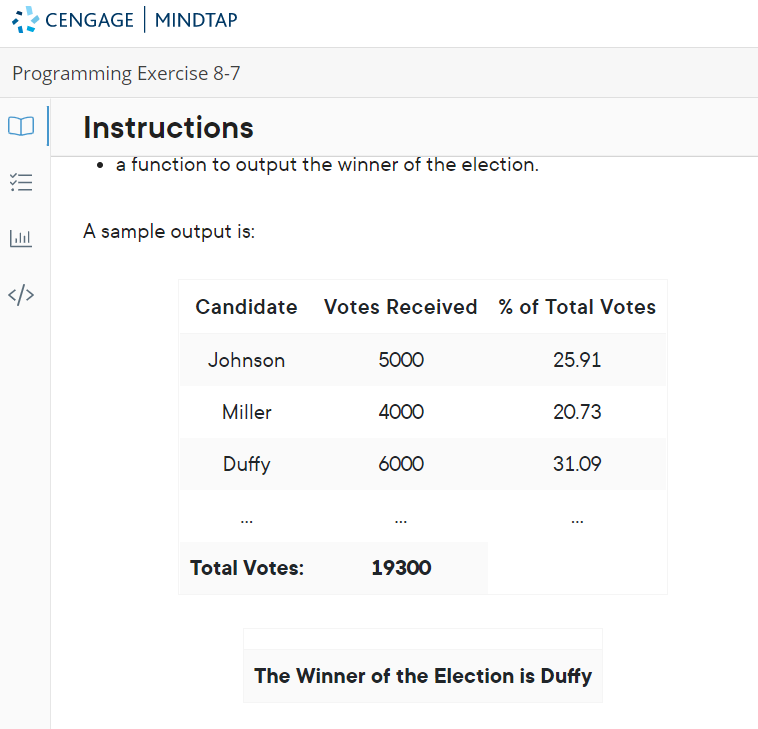The height and width of the screenshot is (729, 758).
Task: Click the % of Total Votes header
Action: pos(577,307)
